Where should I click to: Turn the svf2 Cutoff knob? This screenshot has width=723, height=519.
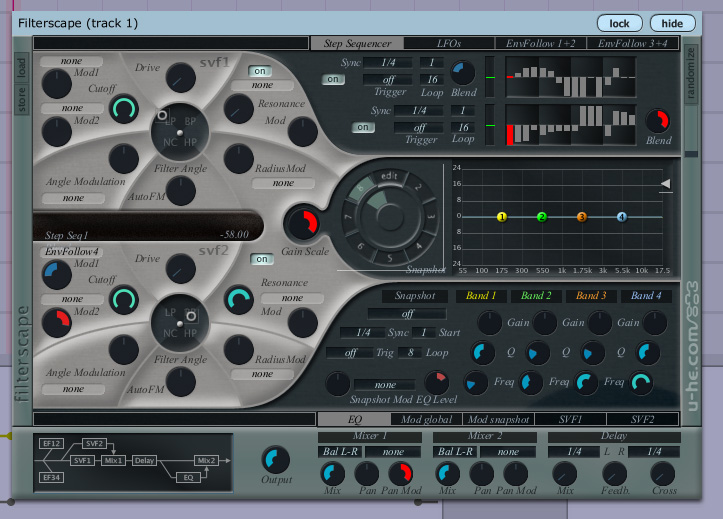pyautogui.click(x=124, y=300)
